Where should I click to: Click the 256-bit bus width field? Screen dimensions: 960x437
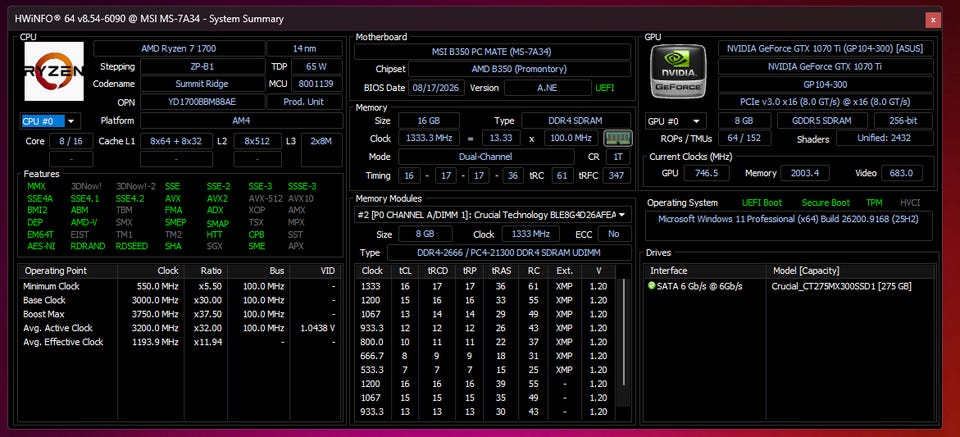904,121
